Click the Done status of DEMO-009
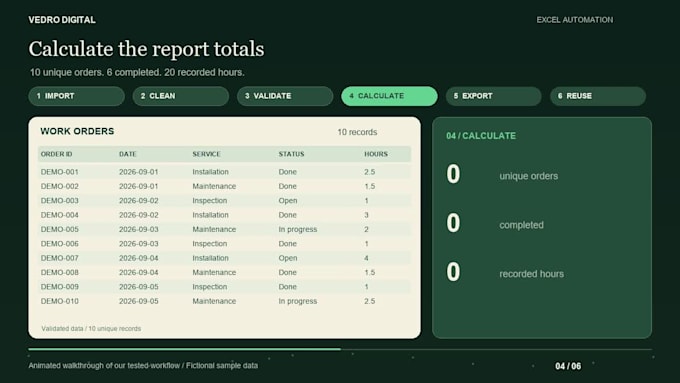Image resolution: width=680 pixels, height=383 pixels. [x=288, y=286]
